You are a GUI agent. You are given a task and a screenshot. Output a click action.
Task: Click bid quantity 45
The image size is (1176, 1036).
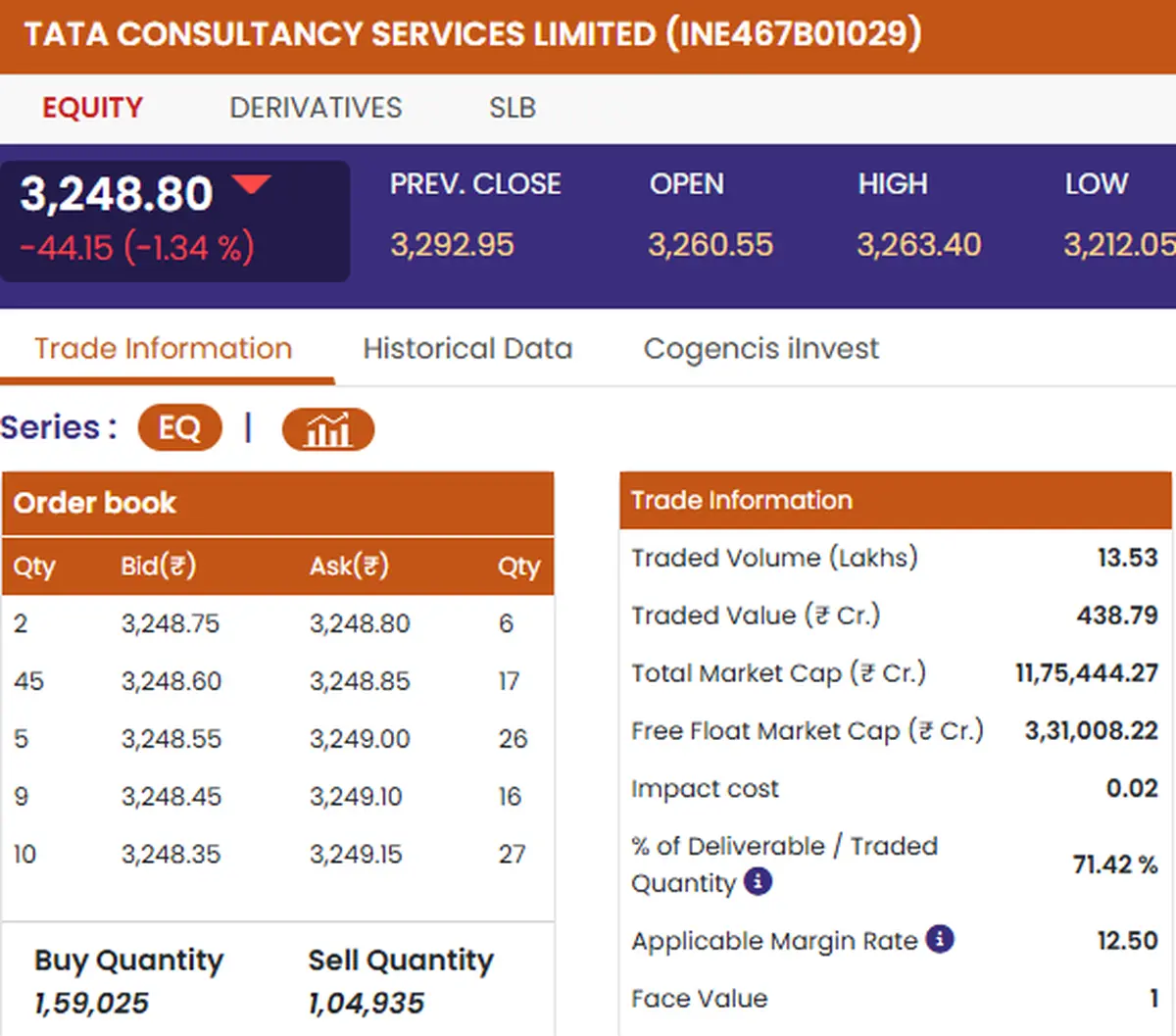coord(28,681)
